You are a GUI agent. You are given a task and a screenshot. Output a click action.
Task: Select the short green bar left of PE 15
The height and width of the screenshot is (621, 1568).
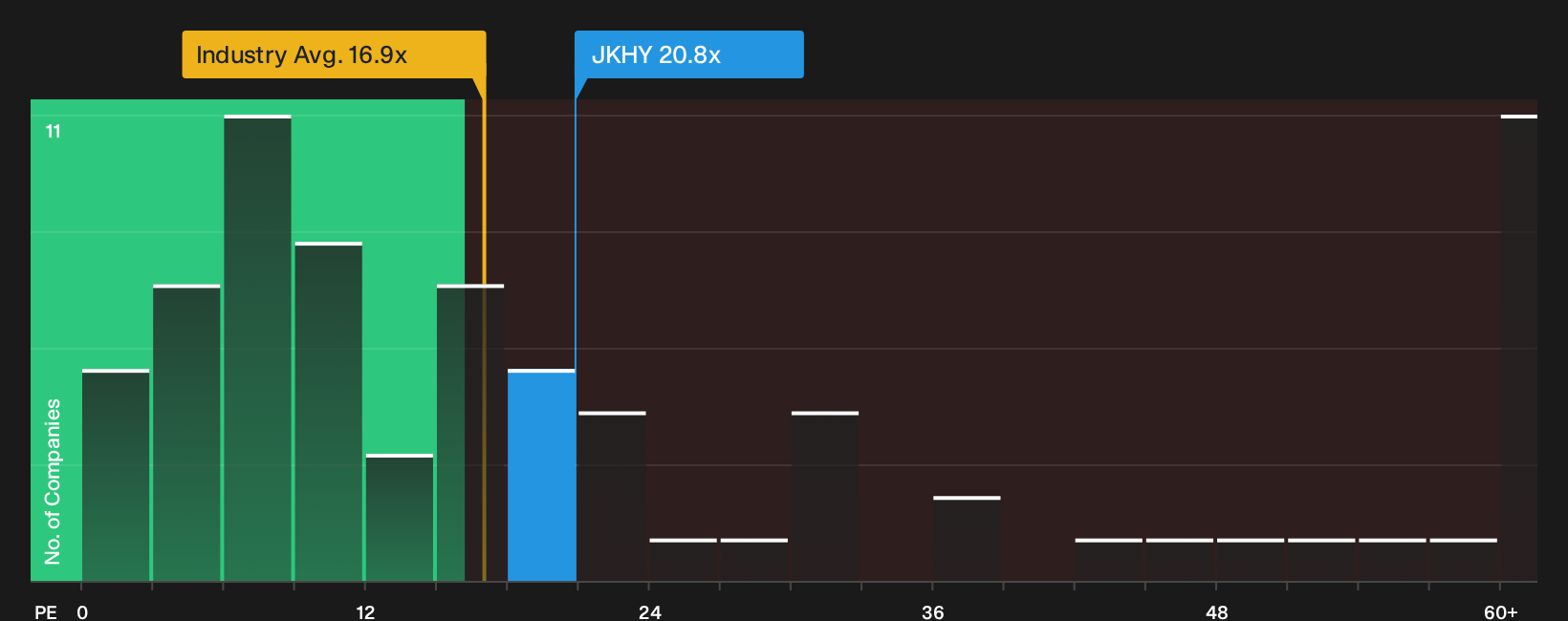[x=400, y=518]
